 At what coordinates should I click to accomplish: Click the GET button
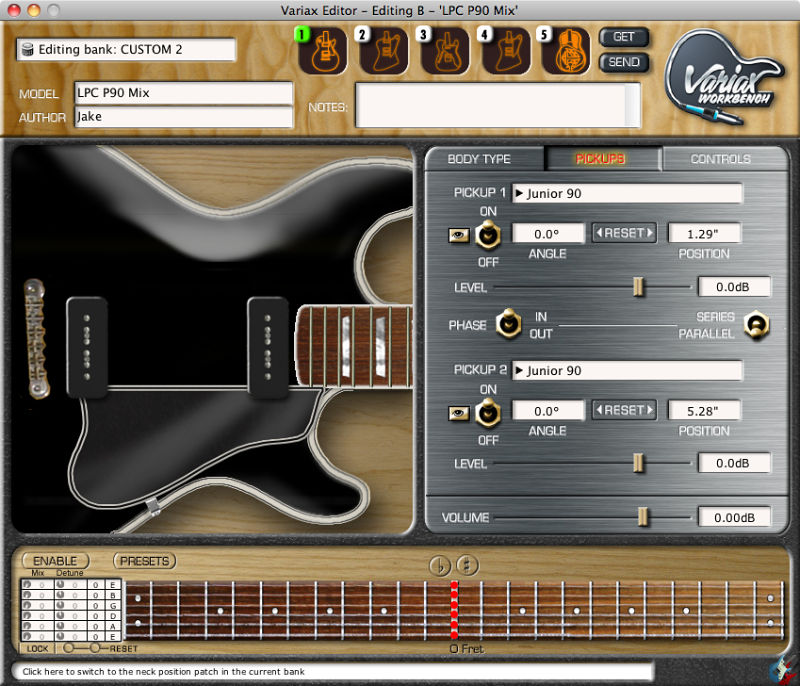(x=623, y=37)
